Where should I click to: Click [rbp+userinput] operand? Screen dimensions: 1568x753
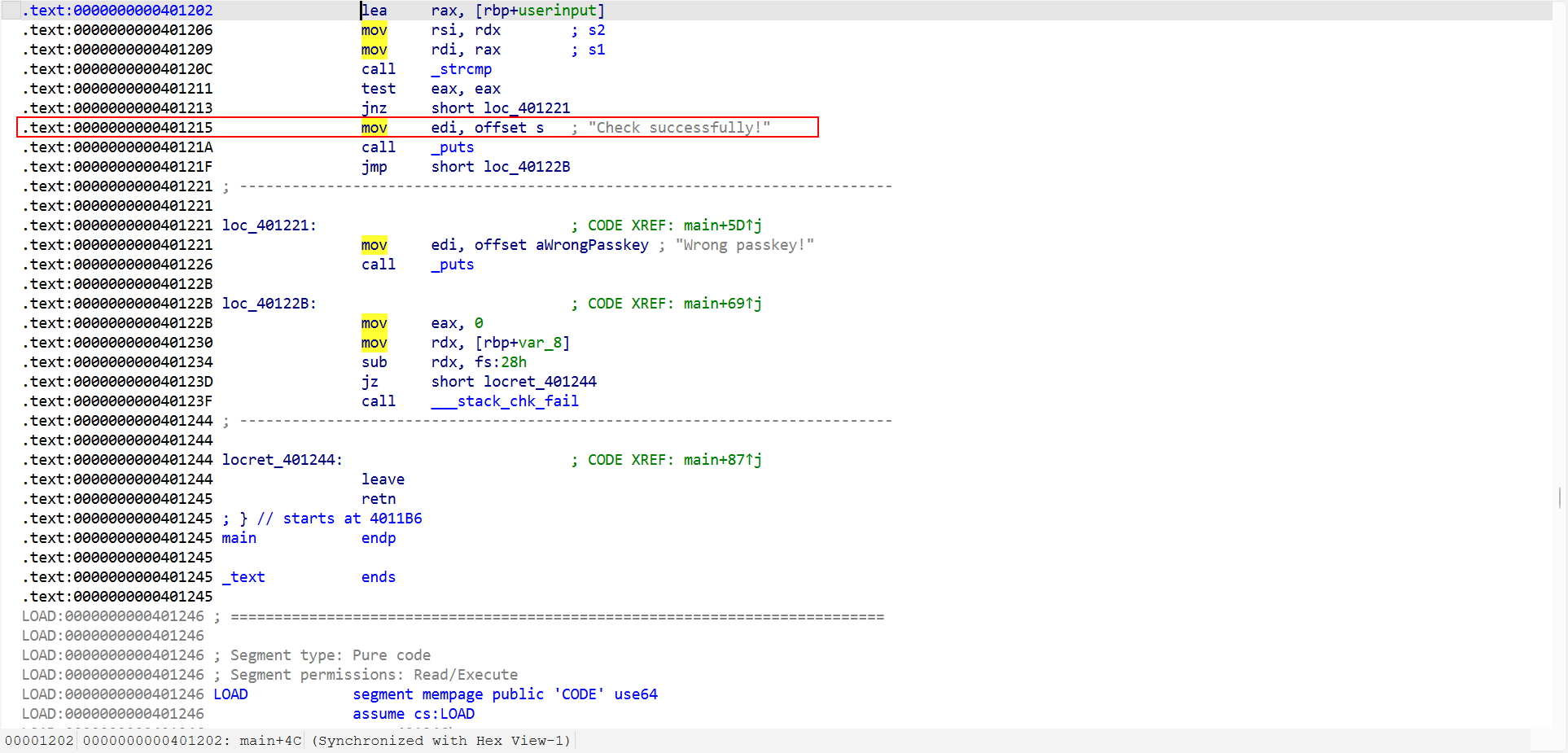pyautogui.click(x=540, y=11)
